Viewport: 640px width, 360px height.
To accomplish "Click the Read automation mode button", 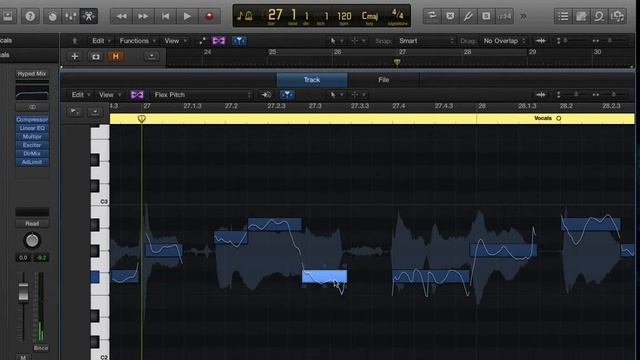I will click(32, 224).
